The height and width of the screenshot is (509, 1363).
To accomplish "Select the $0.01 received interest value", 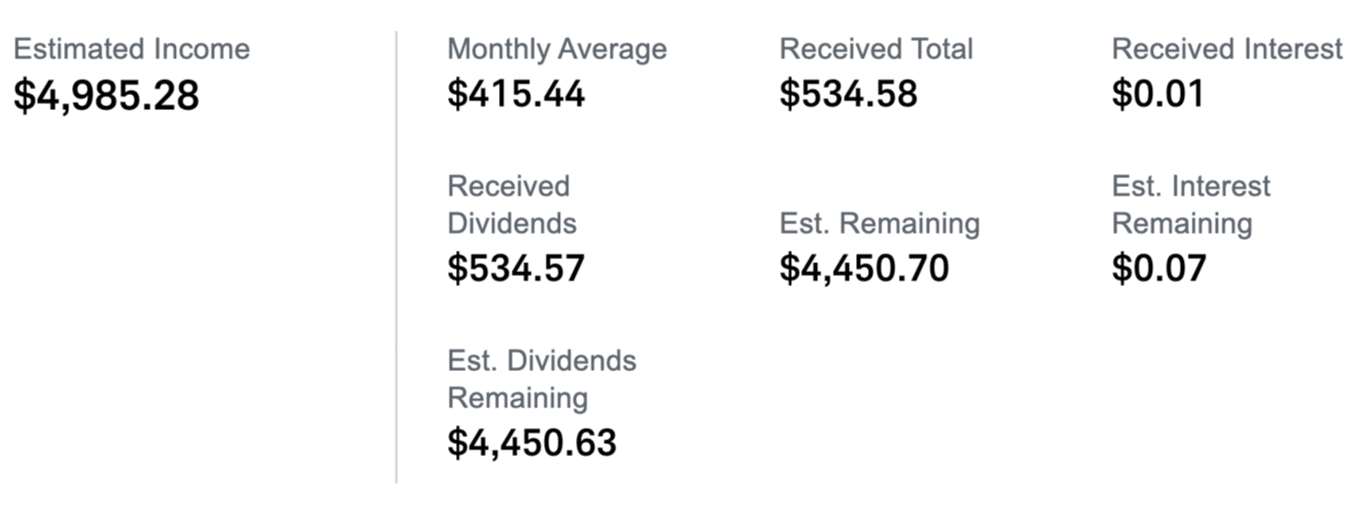I will [x=1158, y=94].
